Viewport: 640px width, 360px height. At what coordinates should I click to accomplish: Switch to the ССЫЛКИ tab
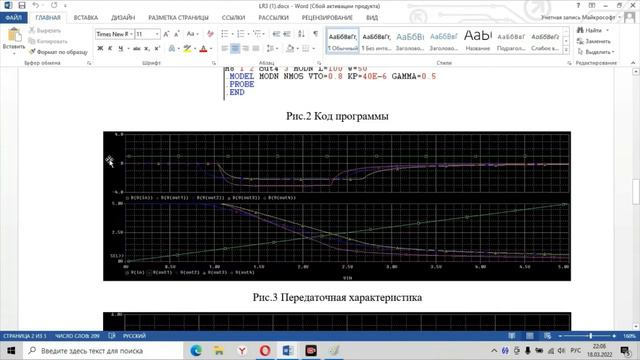[233, 18]
